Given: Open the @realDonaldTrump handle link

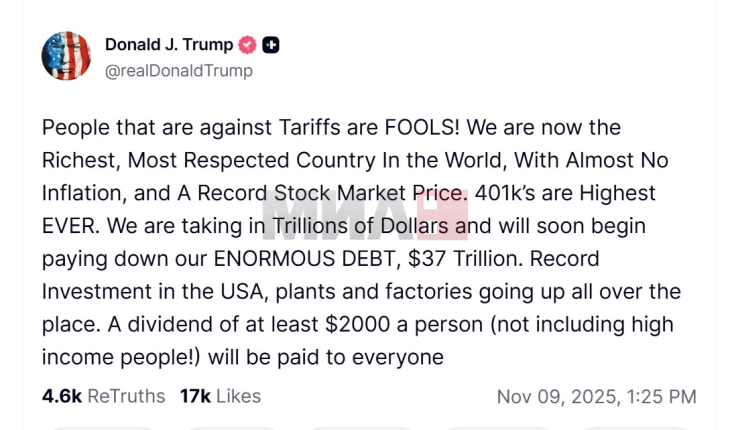Looking at the screenshot, I should coord(178,71).
